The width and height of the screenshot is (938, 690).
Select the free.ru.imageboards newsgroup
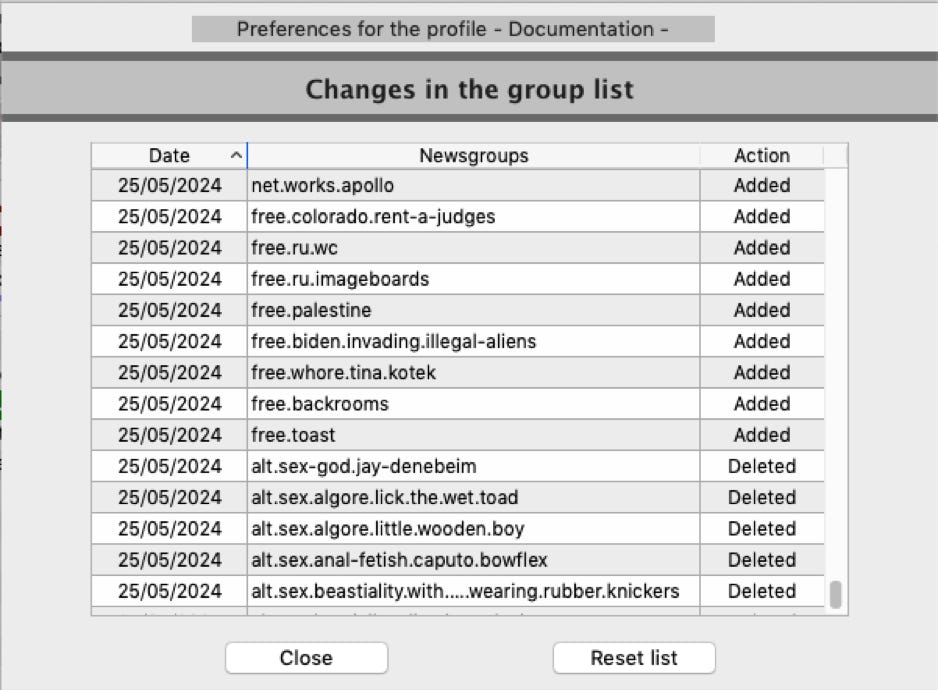[340, 279]
